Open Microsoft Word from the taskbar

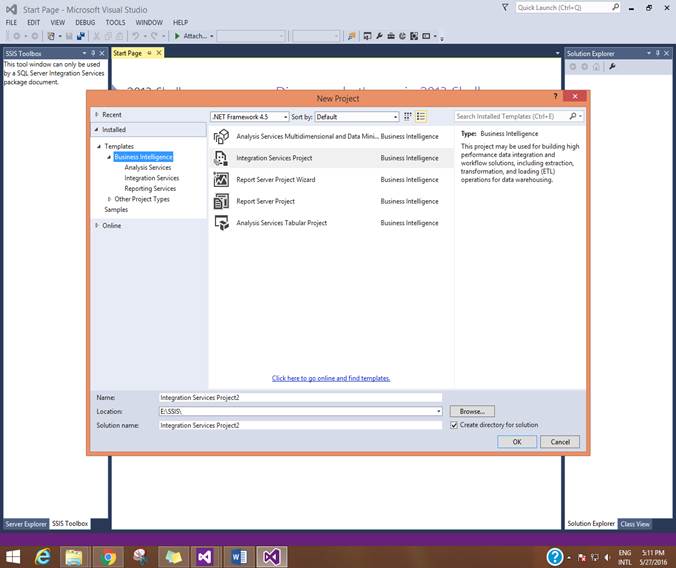[x=238, y=556]
